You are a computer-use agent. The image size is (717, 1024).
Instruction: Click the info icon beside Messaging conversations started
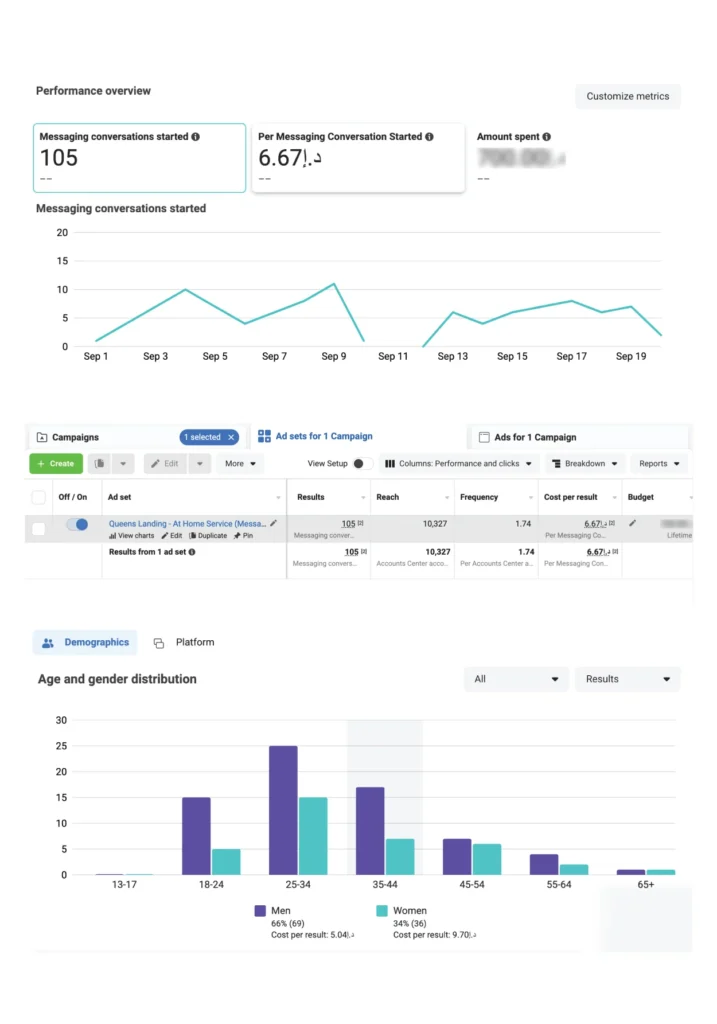tap(195, 137)
